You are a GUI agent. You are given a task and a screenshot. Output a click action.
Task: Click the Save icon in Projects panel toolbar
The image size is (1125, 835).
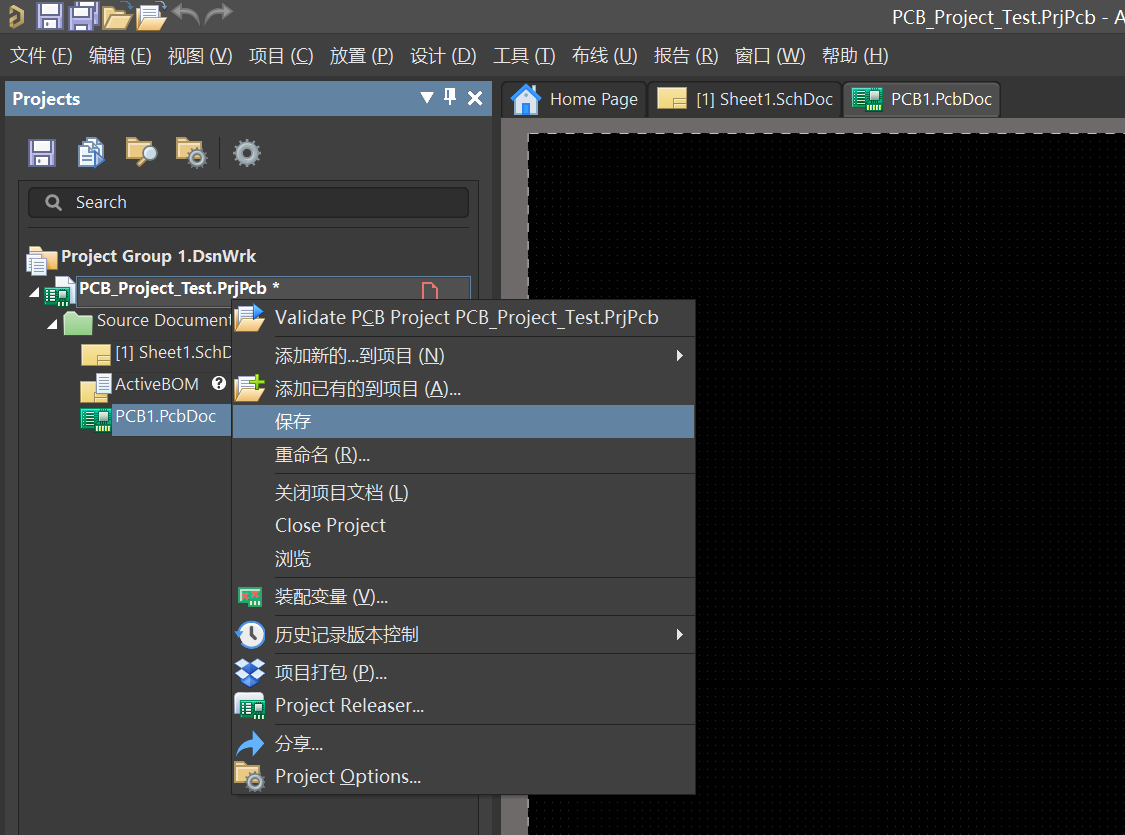[x=42, y=153]
